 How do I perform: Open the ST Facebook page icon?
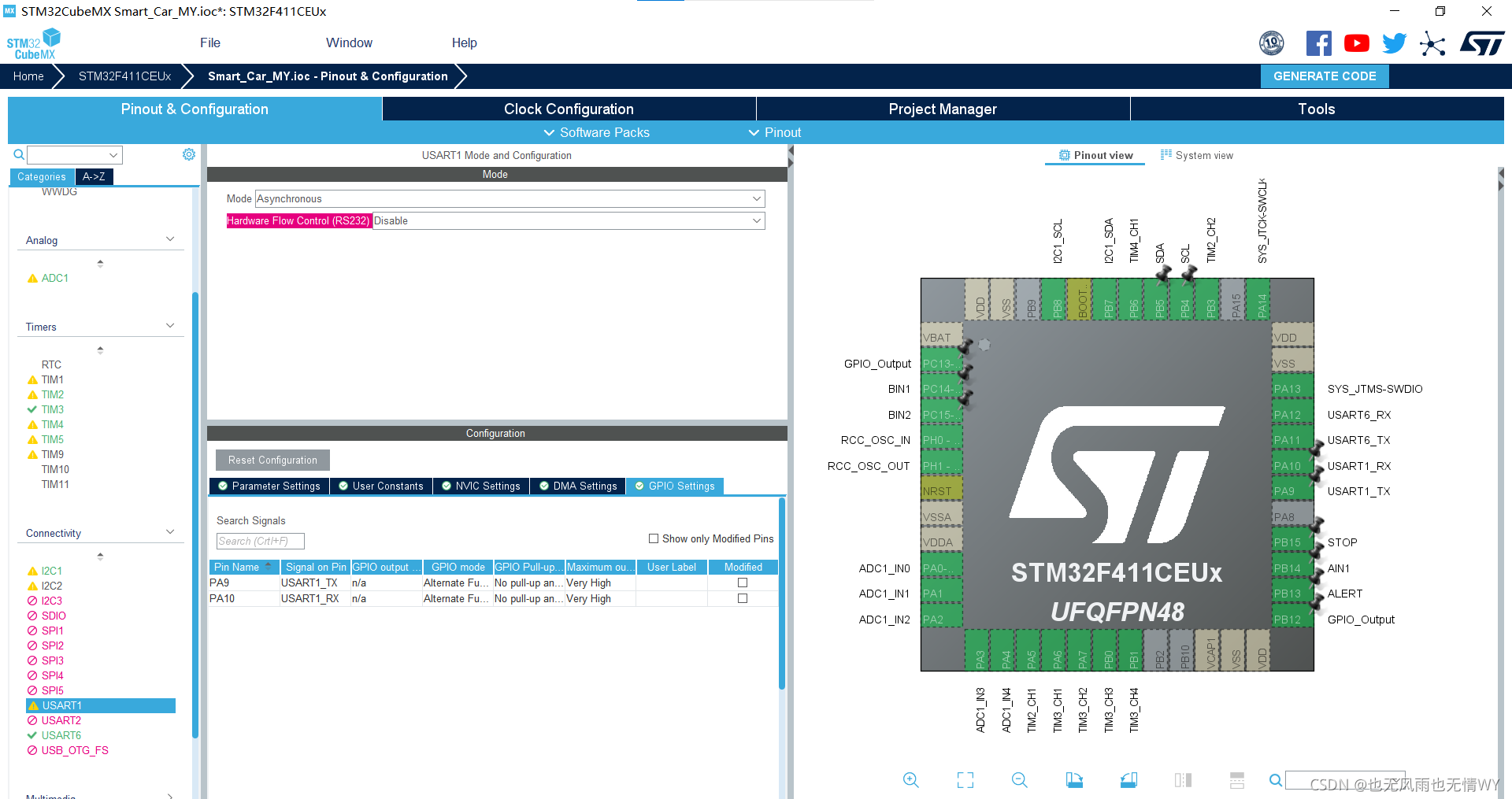point(1318,43)
